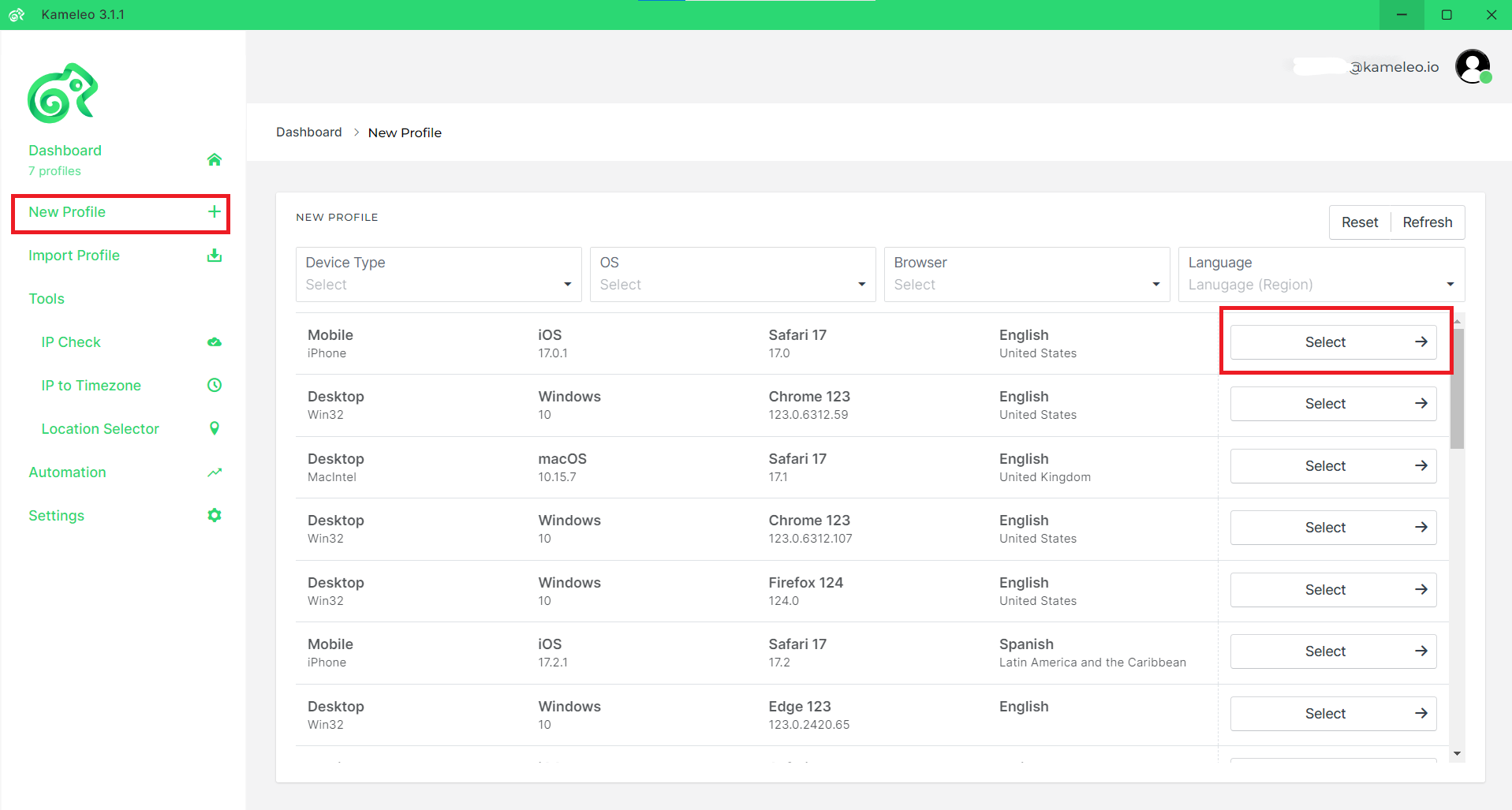
Task: Click the New Profile plus icon
Action: point(214,211)
